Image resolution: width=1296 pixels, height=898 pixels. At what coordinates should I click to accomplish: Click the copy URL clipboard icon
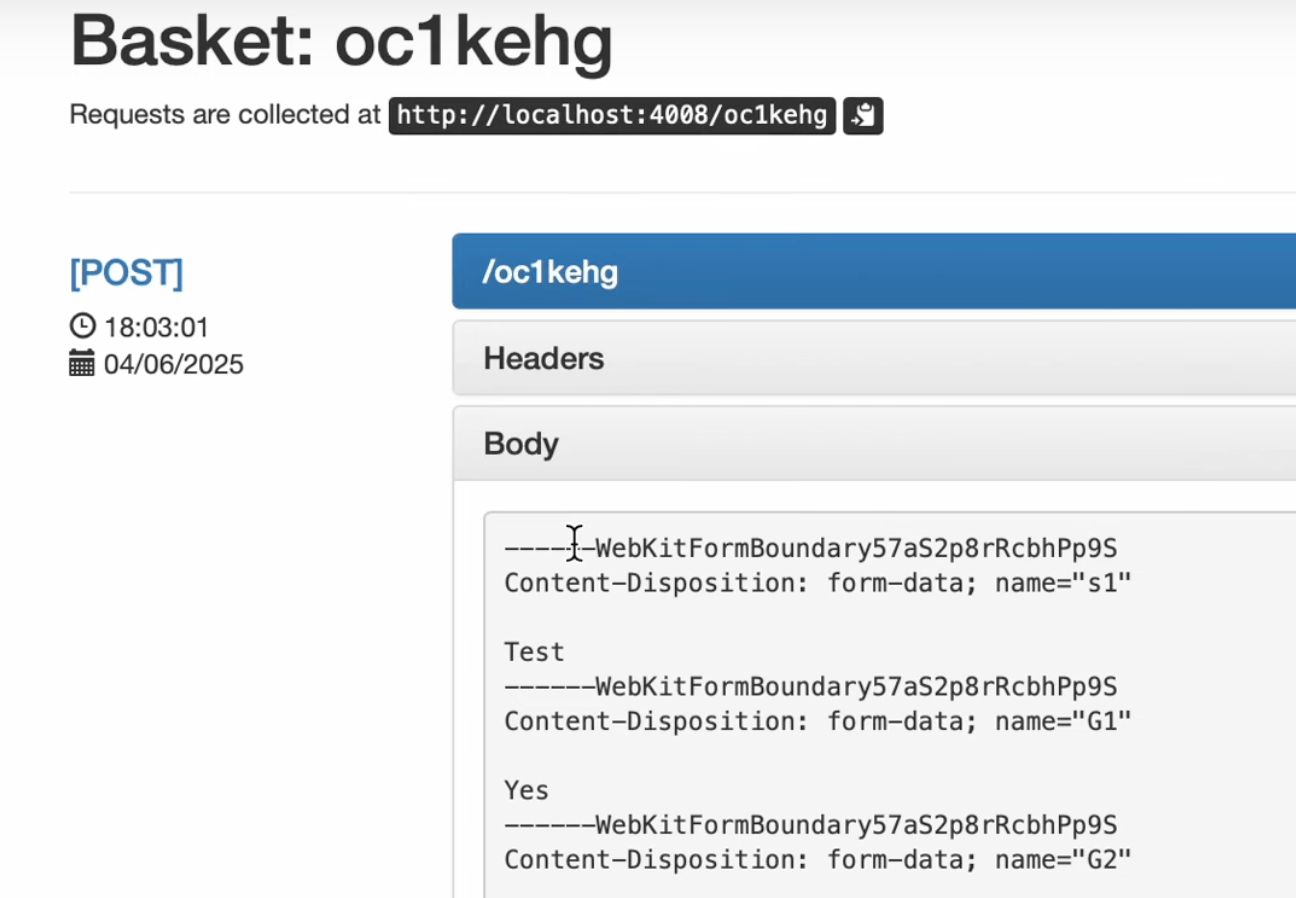862,116
